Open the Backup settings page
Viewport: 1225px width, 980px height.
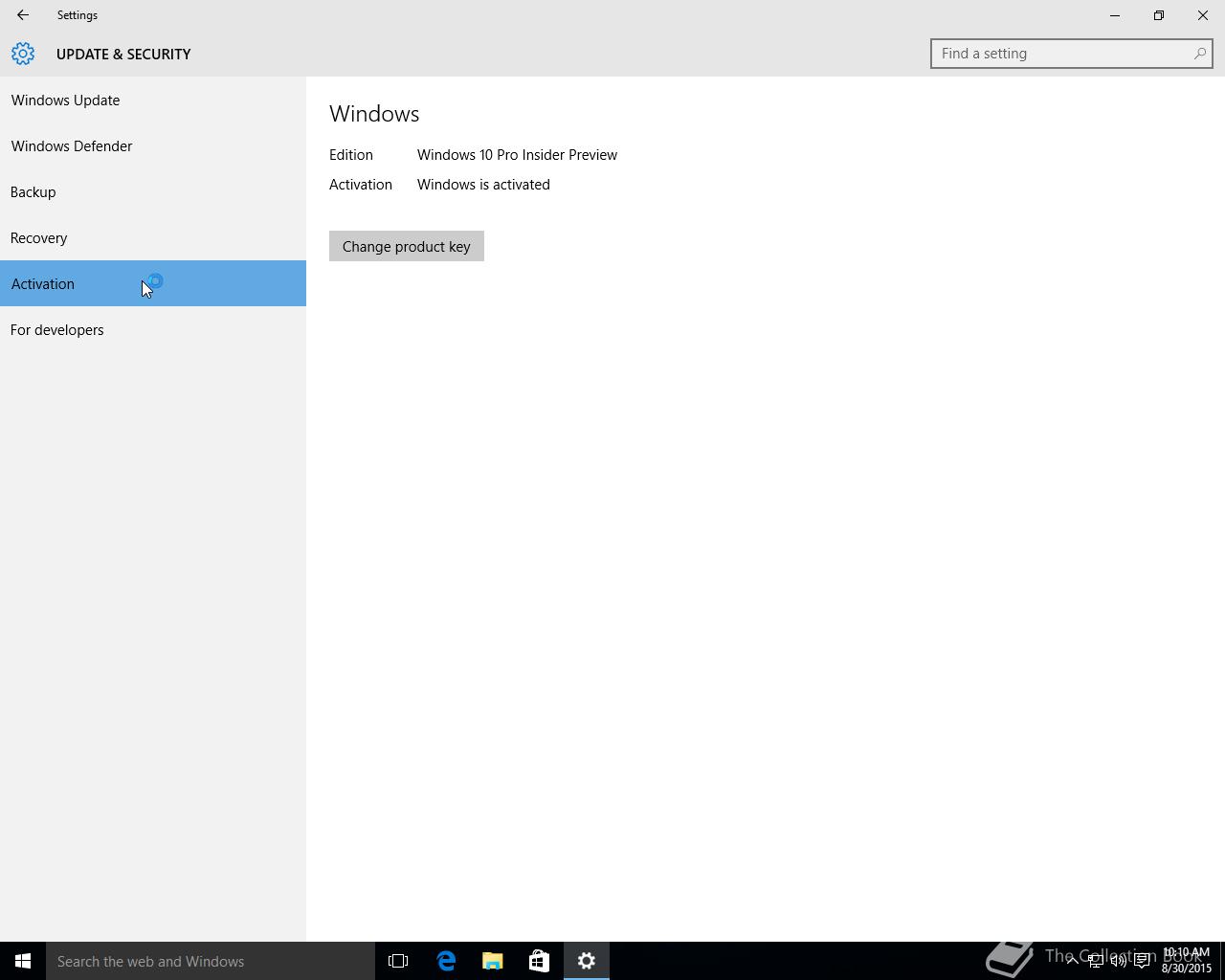[x=153, y=191]
